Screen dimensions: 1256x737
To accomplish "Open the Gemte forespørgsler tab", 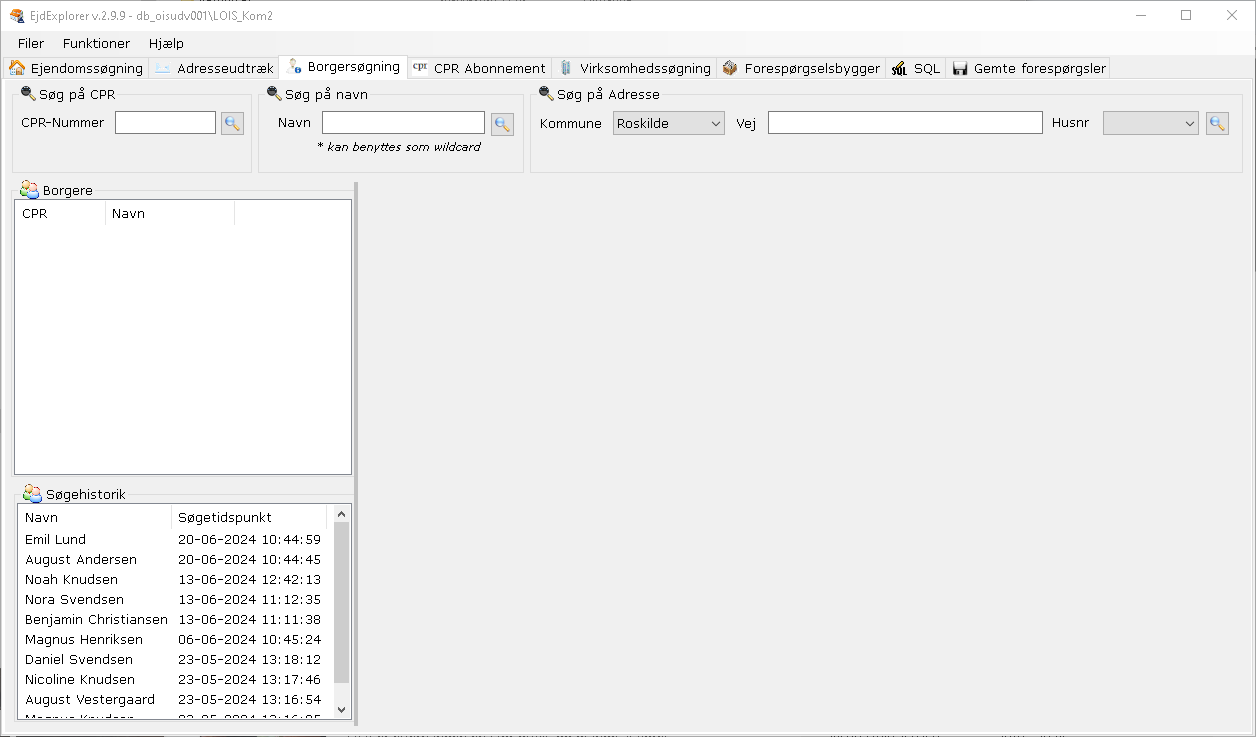I will pos(1029,68).
